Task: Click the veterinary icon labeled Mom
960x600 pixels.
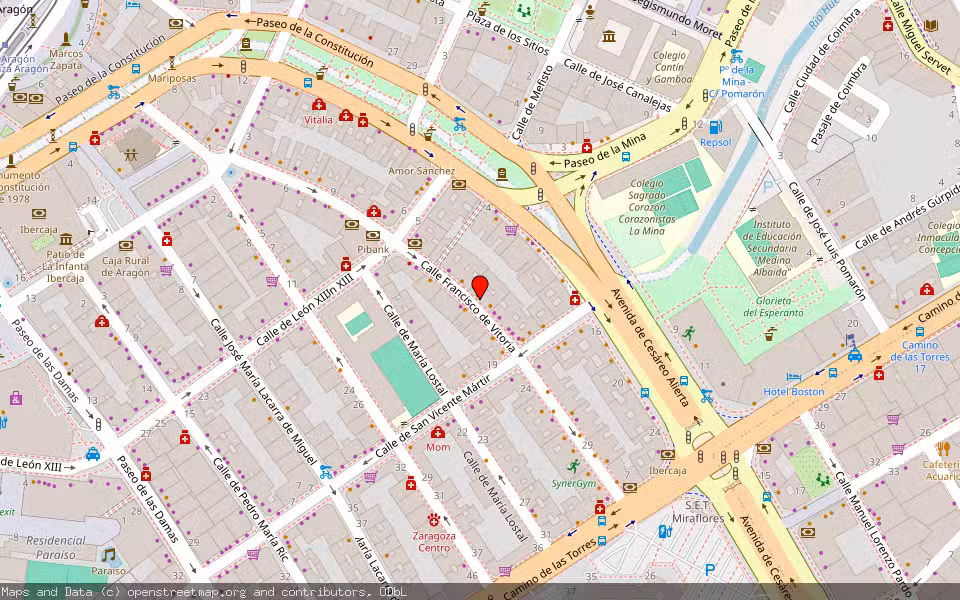Action: click(x=437, y=433)
